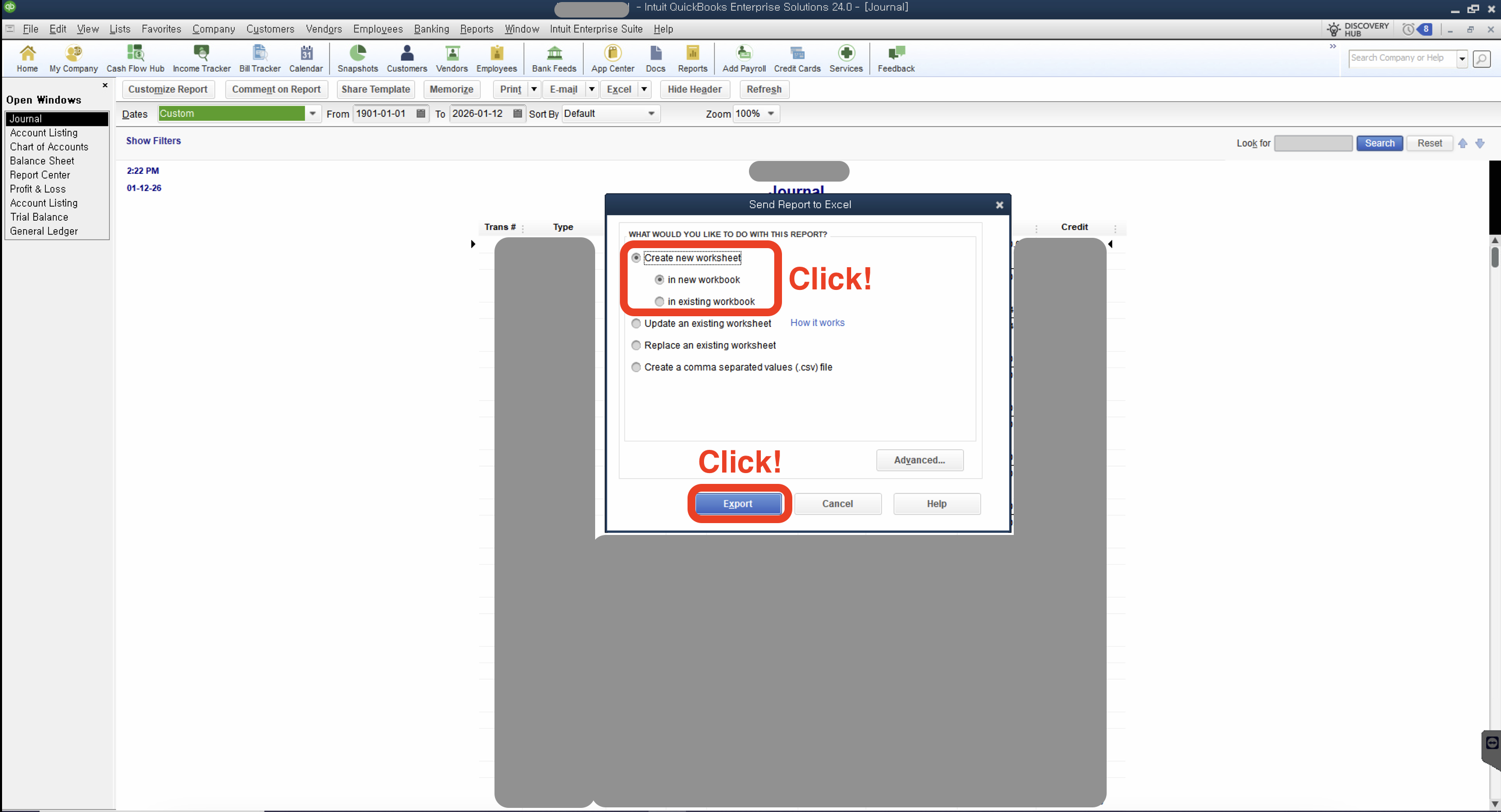This screenshot has height=812, width=1501.
Task: Open the How it works link
Action: pyautogui.click(x=817, y=323)
